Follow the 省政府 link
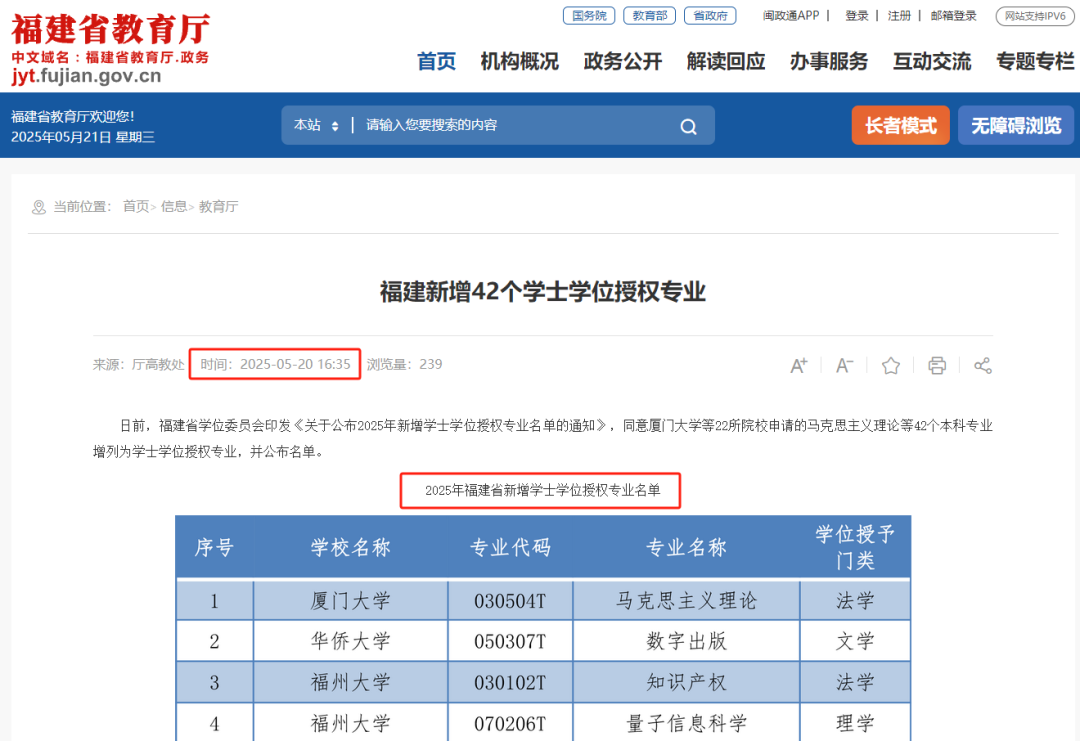Screen dimensions: 1080x741 tap(710, 15)
